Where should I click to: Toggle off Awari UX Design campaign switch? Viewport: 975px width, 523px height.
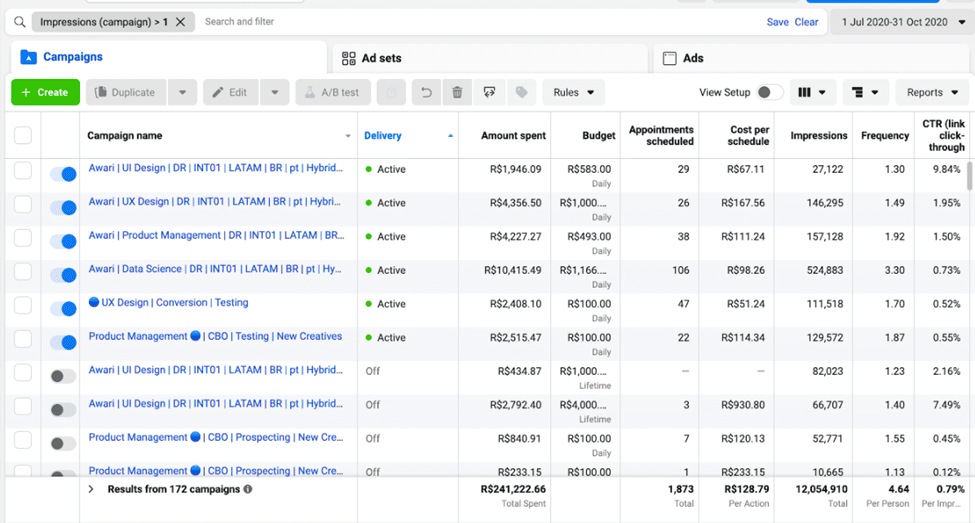pos(63,208)
